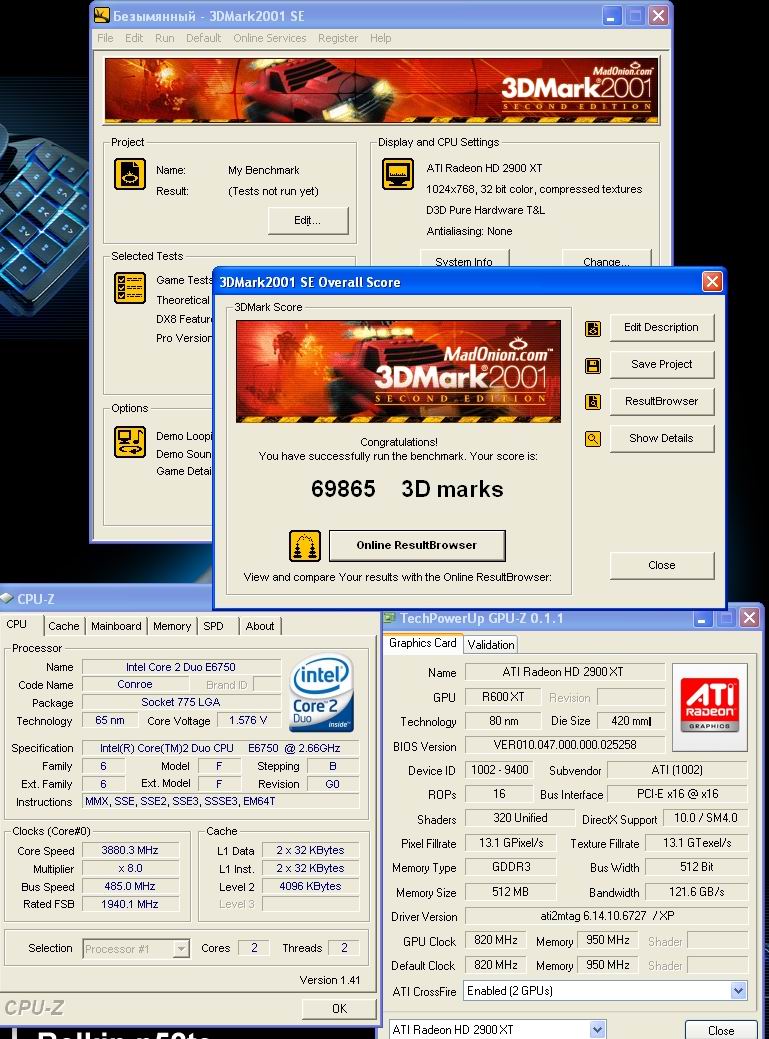Click the 69865 score value
Screen dimensions: 769x1039
click(343, 489)
